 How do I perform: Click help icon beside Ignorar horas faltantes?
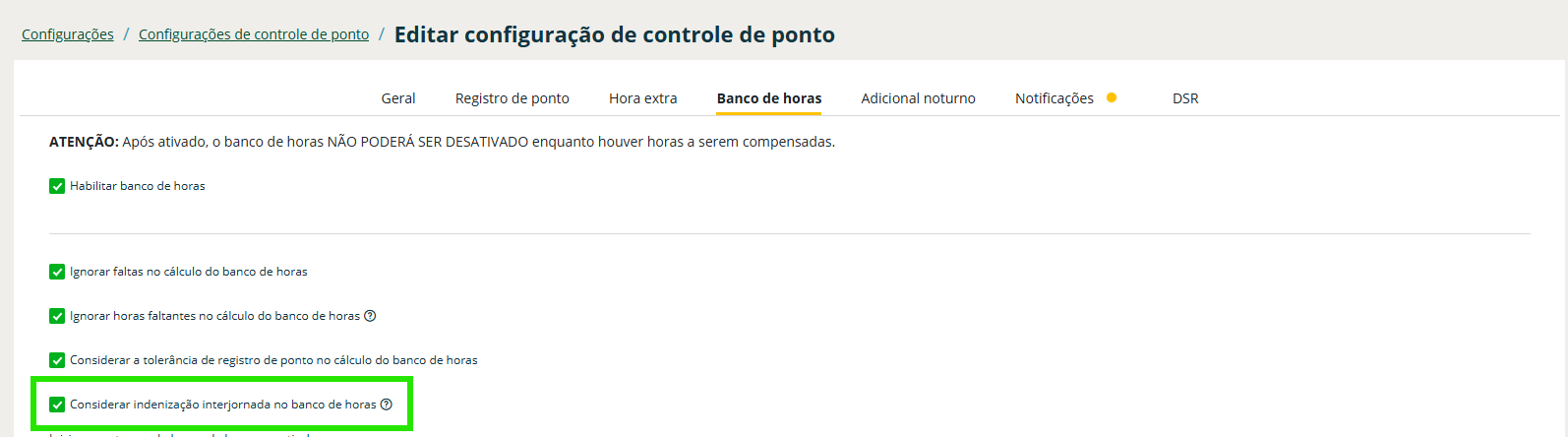[370, 316]
